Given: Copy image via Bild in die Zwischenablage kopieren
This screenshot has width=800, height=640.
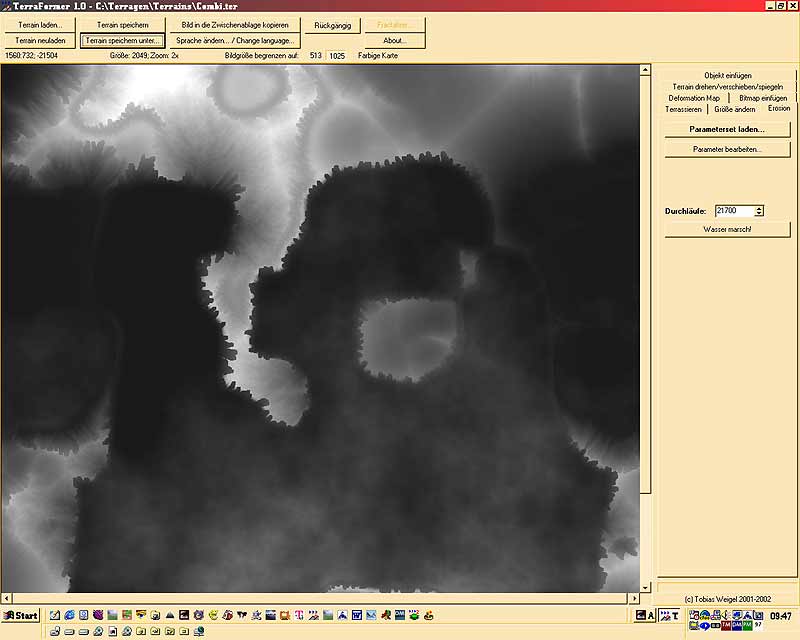Looking at the screenshot, I should (x=234, y=24).
